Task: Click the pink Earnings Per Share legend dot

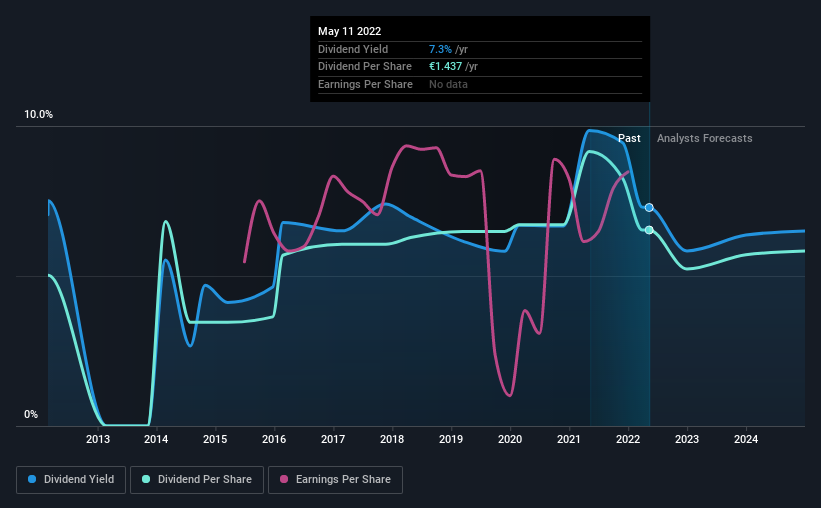Action: tap(284, 479)
